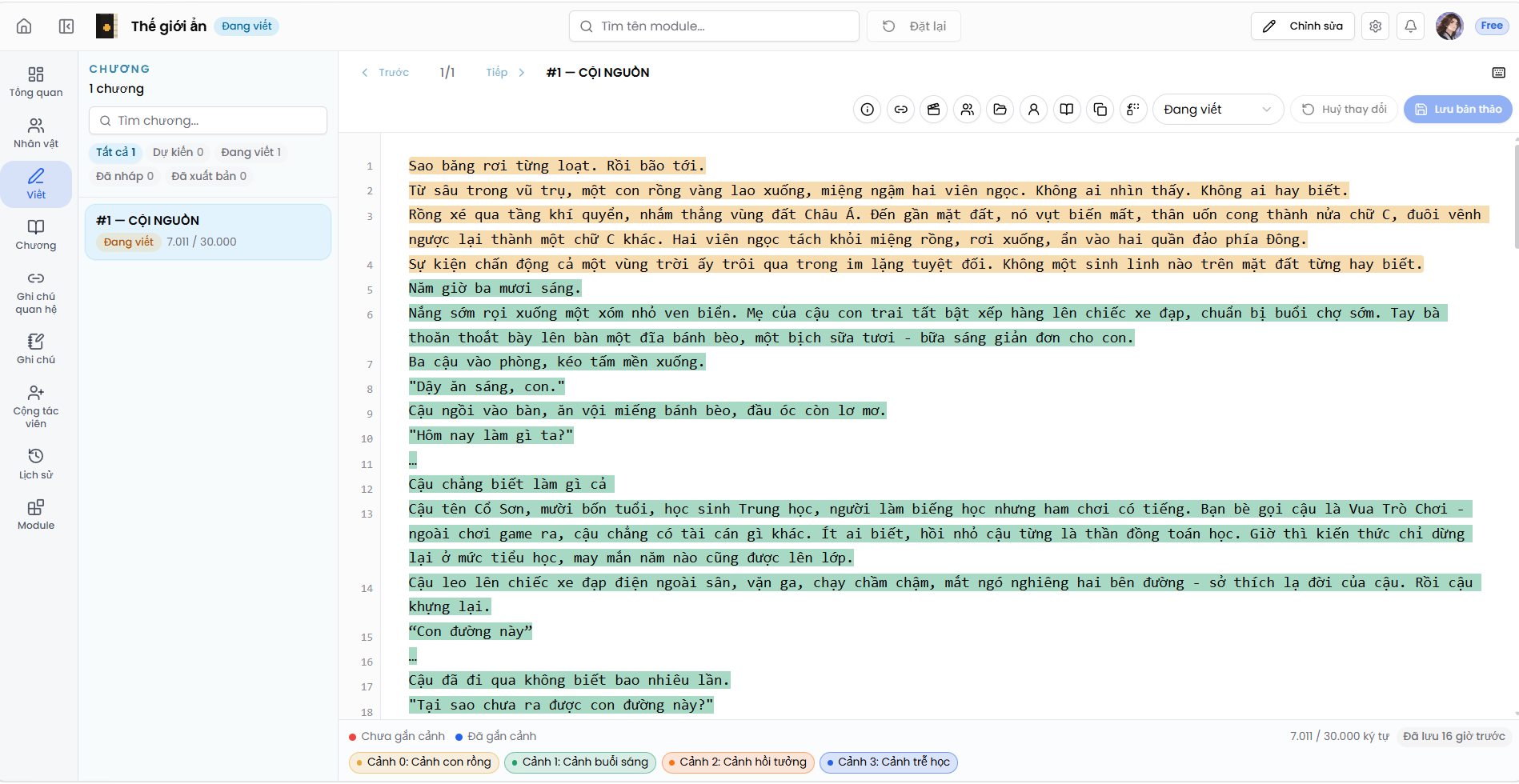Filter chapters by Đã nháp
Image resolution: width=1519 pixels, height=784 pixels.
click(125, 176)
